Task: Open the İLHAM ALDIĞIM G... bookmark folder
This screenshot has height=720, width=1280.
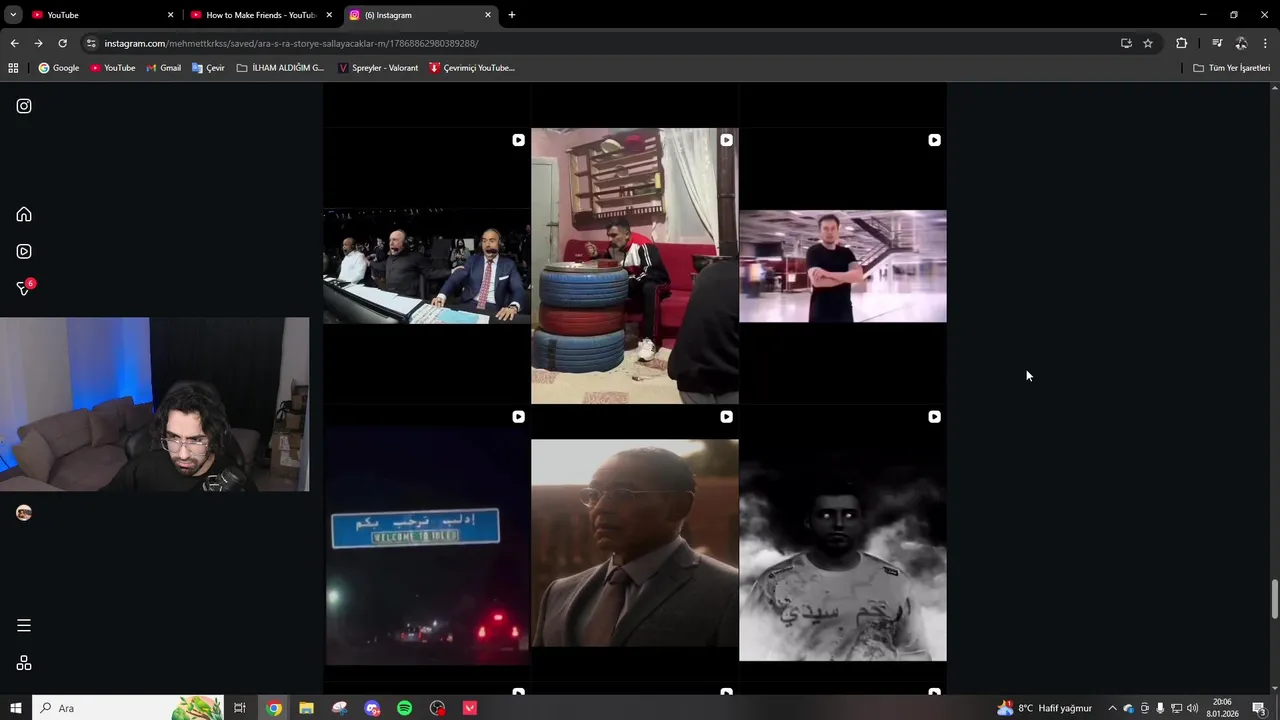Action: 280,68
